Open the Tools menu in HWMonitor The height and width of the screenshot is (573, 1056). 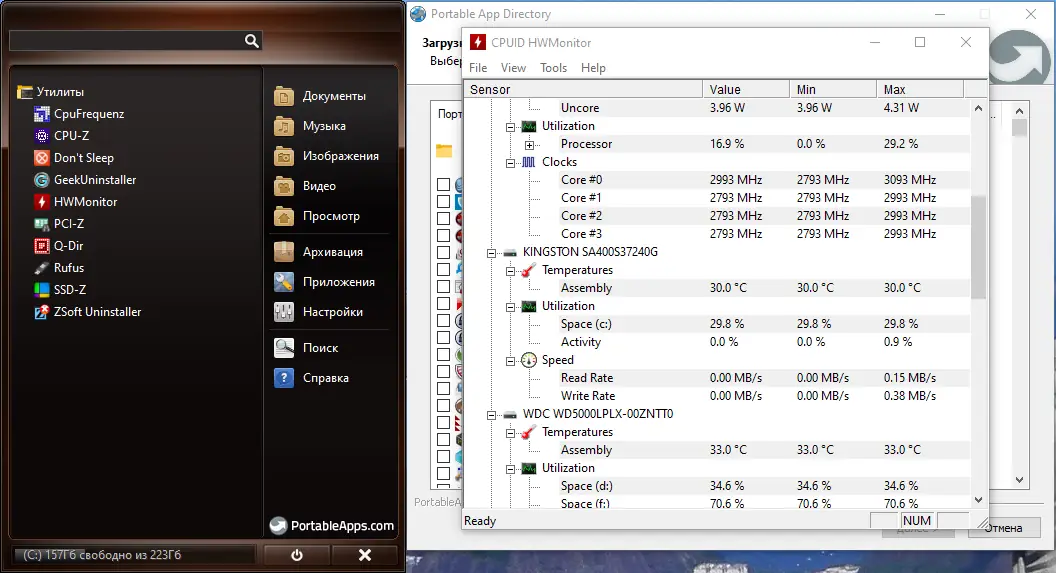point(554,67)
